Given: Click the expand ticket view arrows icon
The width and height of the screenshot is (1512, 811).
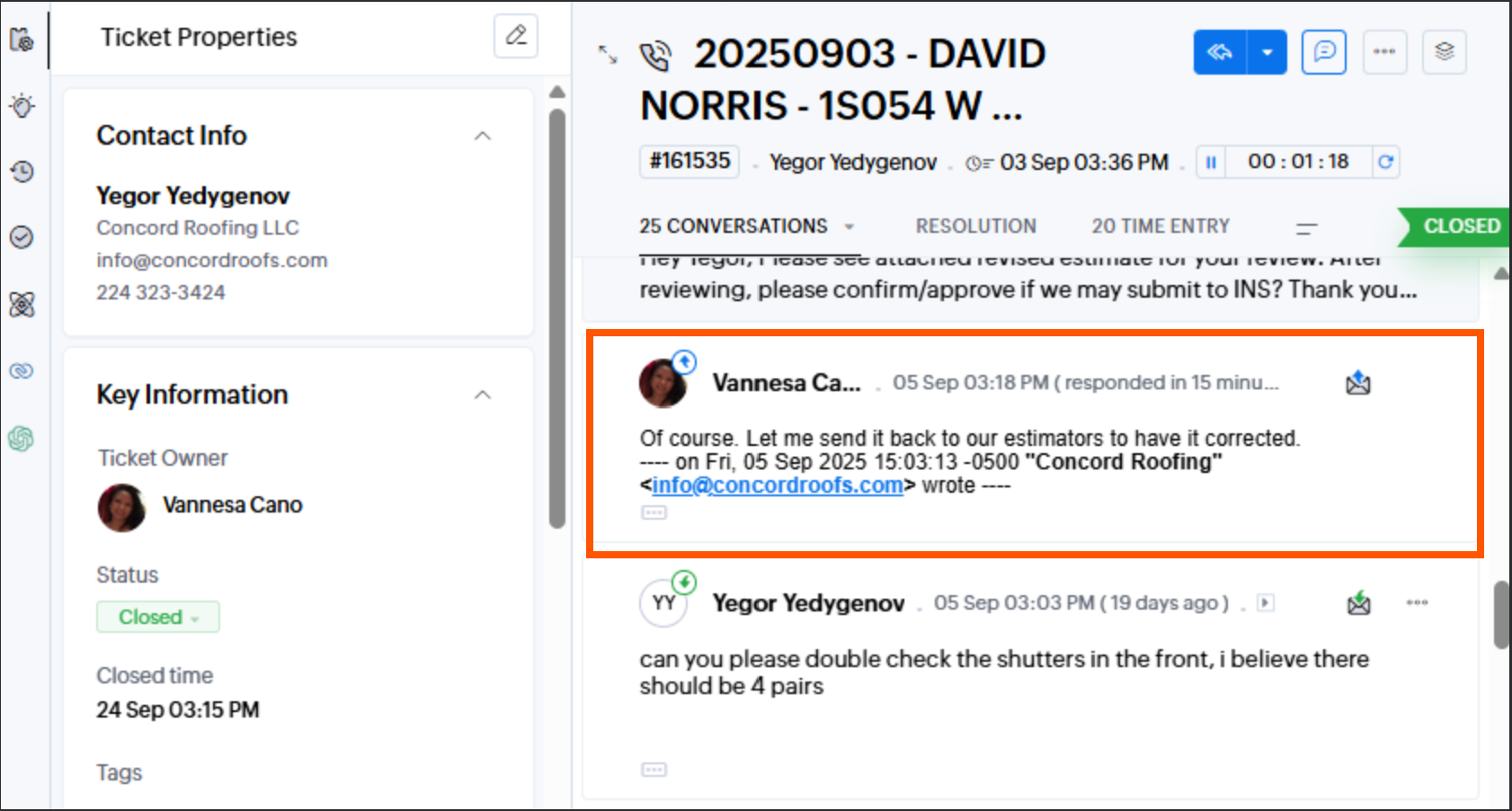Looking at the screenshot, I should point(608,55).
